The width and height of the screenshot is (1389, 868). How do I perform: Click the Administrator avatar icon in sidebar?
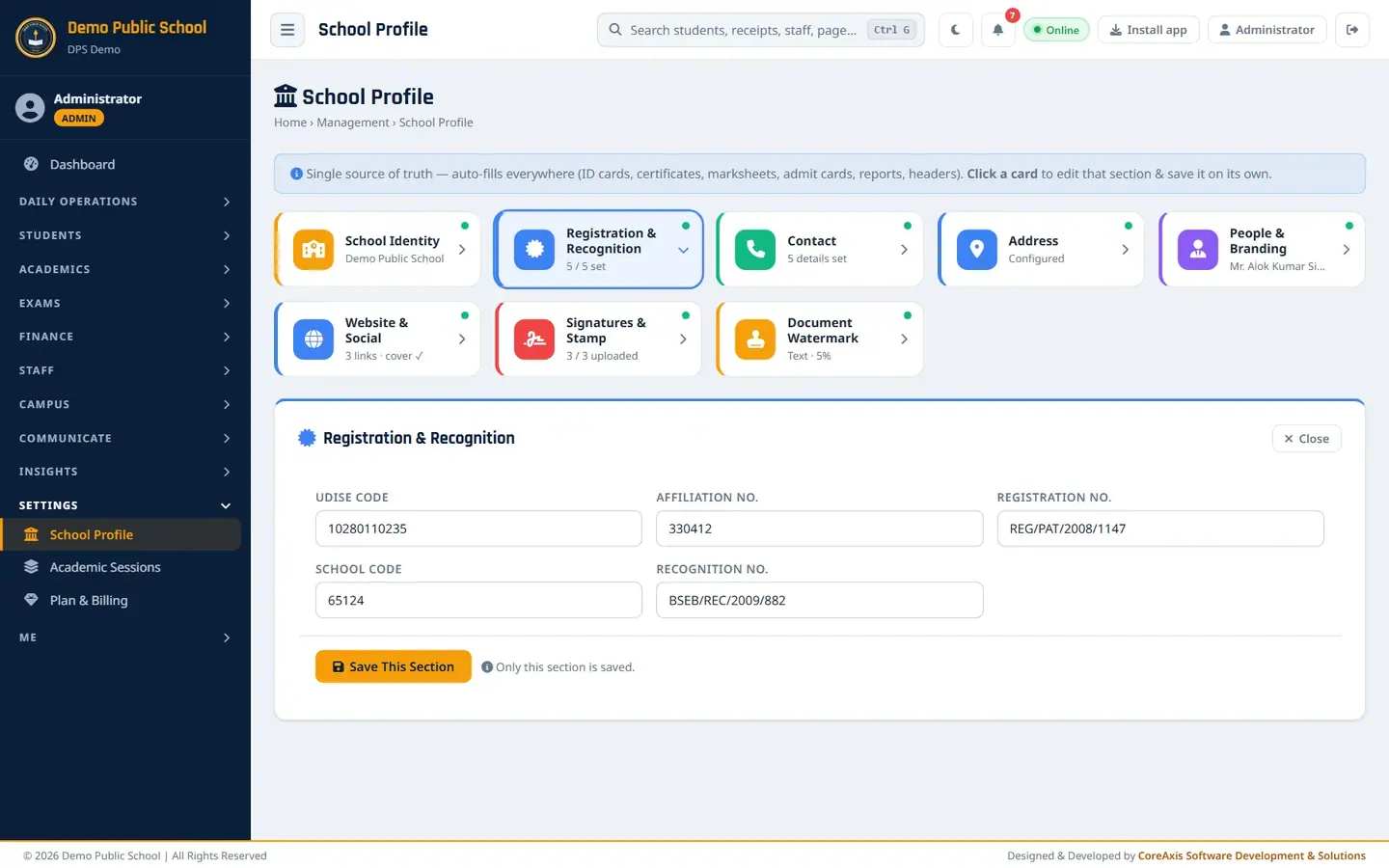(30, 108)
